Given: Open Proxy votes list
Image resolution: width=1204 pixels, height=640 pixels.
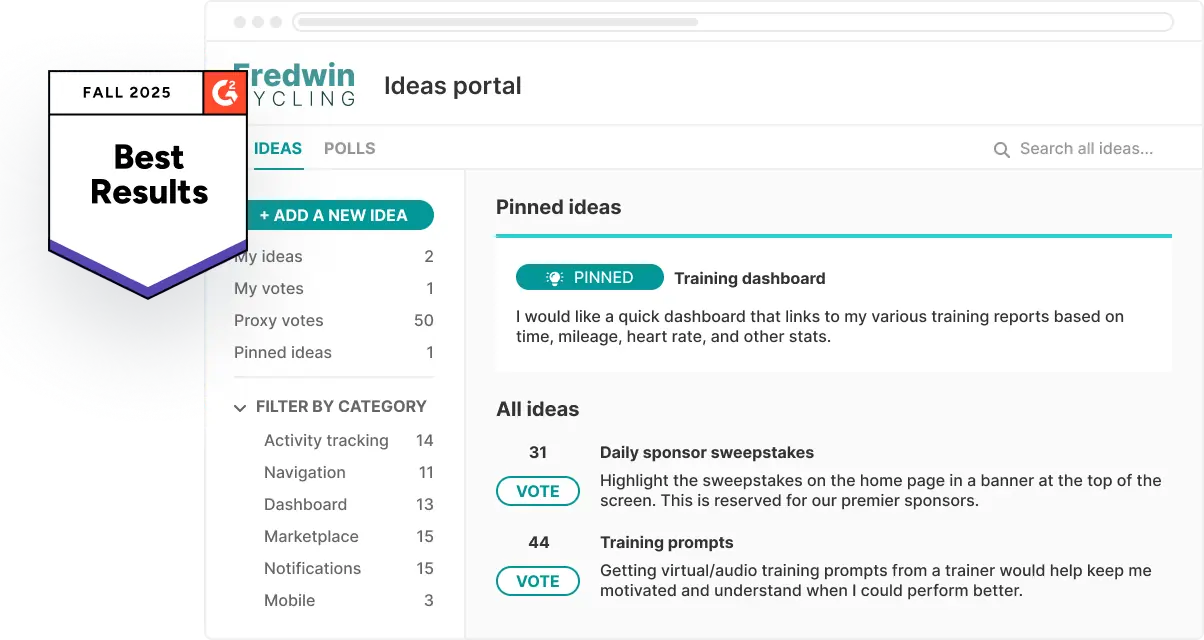Looking at the screenshot, I should 279,321.
